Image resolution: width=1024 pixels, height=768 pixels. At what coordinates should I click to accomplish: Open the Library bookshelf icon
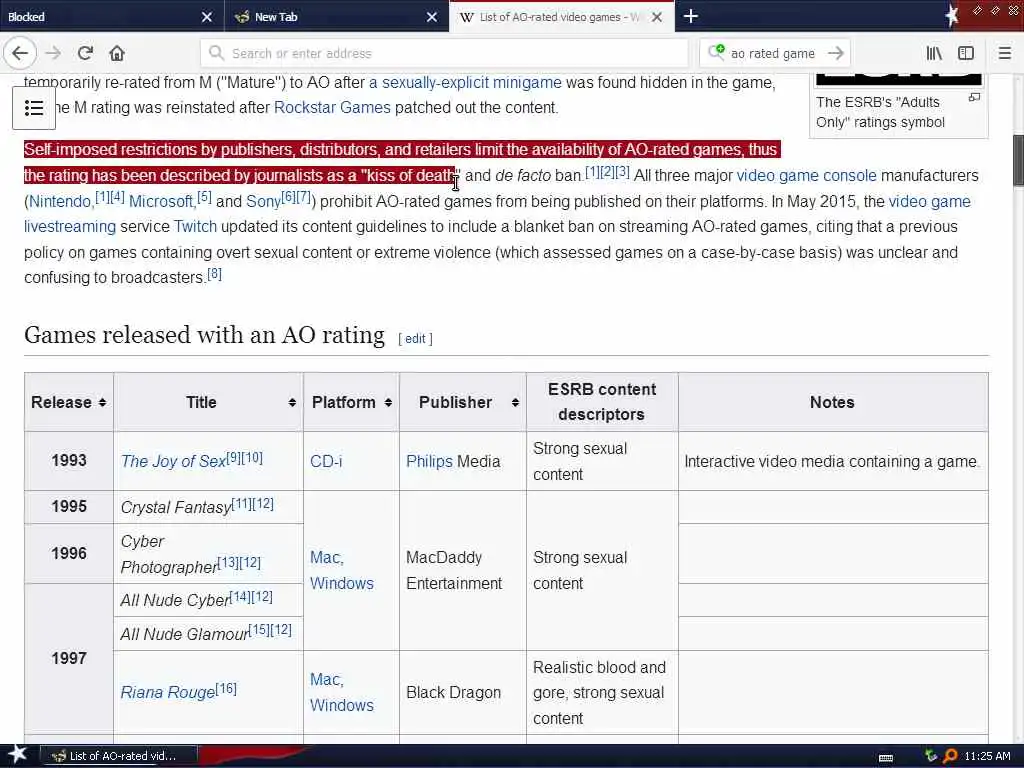(x=934, y=53)
